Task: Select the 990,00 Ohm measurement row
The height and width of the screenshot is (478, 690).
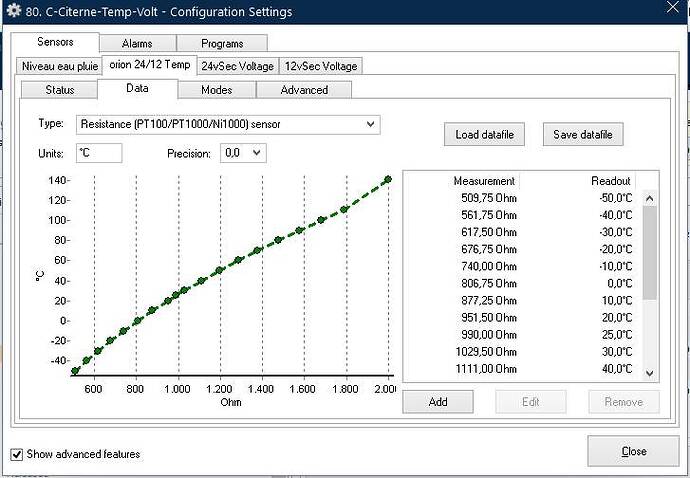Action: pos(523,335)
